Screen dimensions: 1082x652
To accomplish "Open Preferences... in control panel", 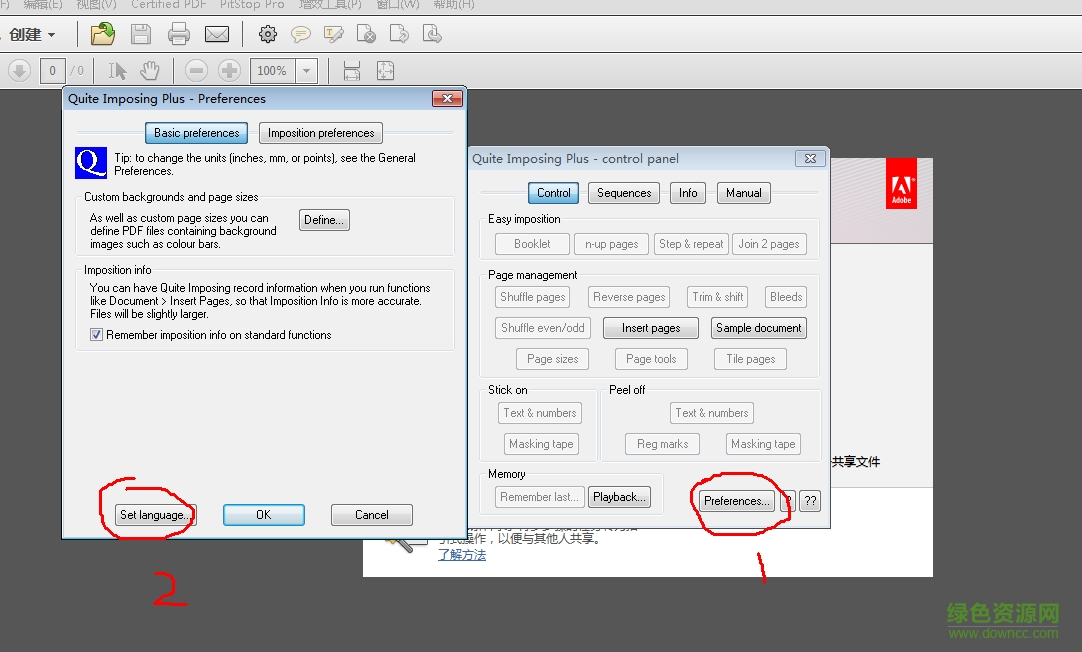I will 736,501.
